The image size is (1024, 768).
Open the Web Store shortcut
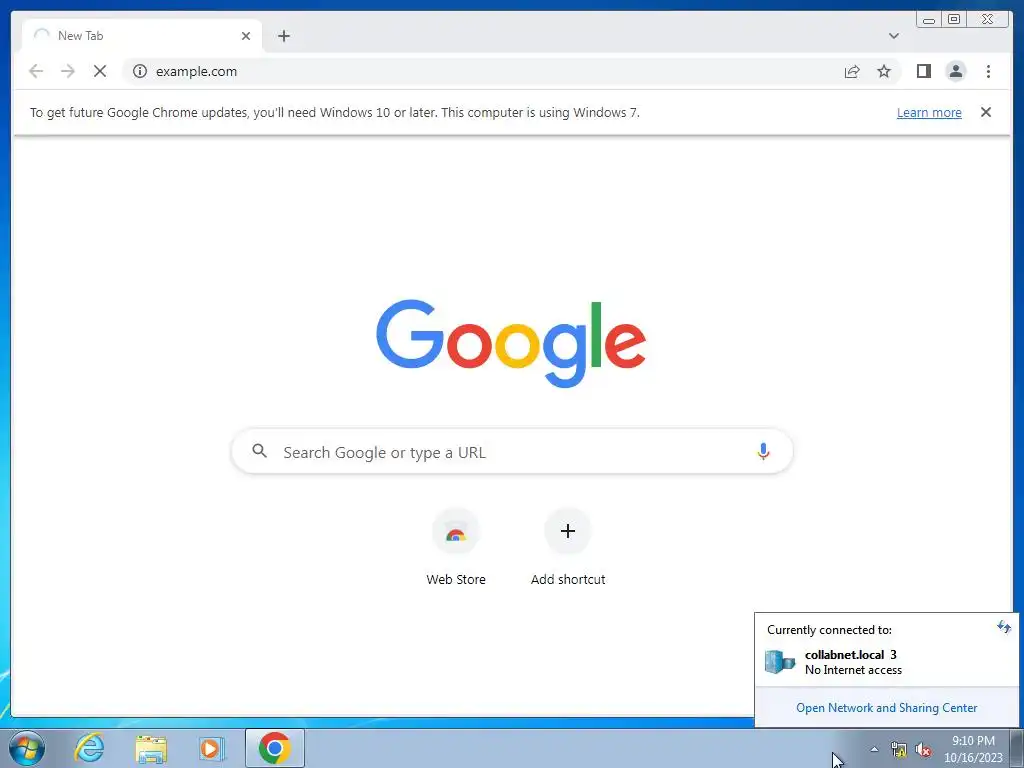(x=456, y=548)
